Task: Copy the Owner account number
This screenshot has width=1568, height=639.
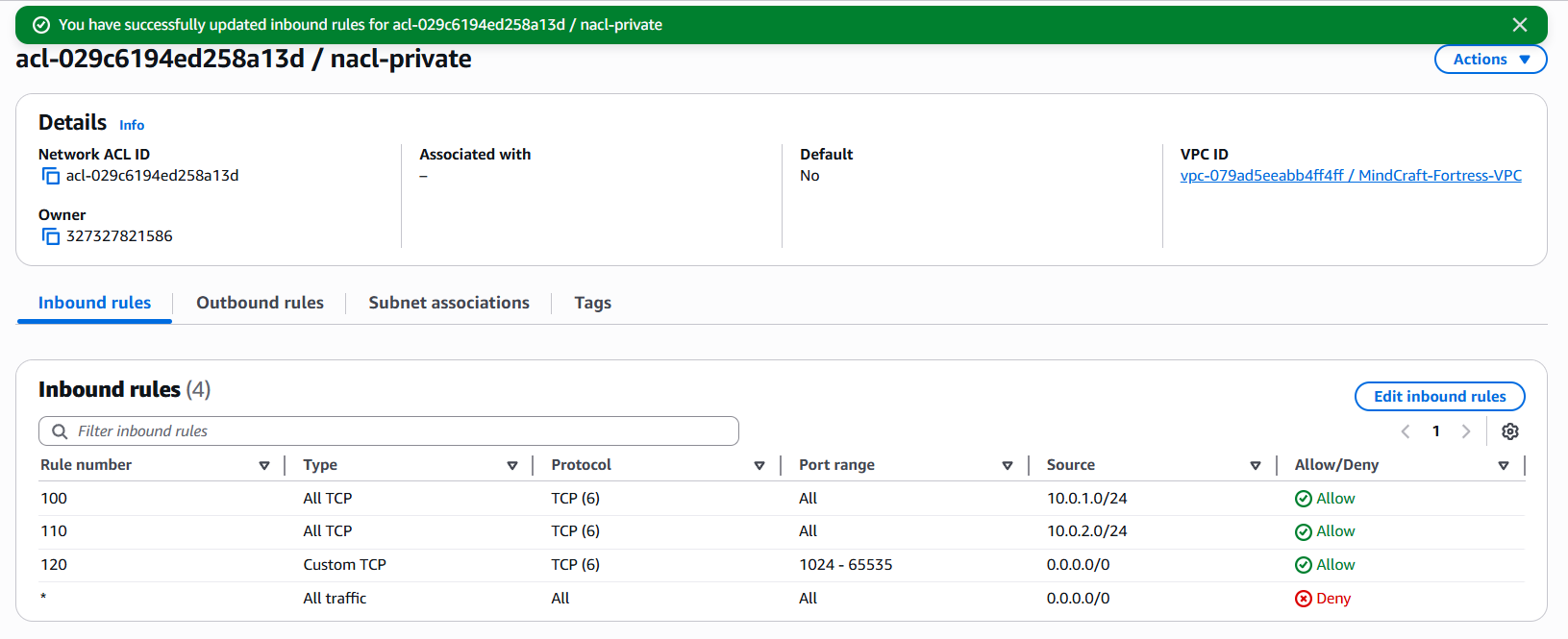Action: [51, 236]
